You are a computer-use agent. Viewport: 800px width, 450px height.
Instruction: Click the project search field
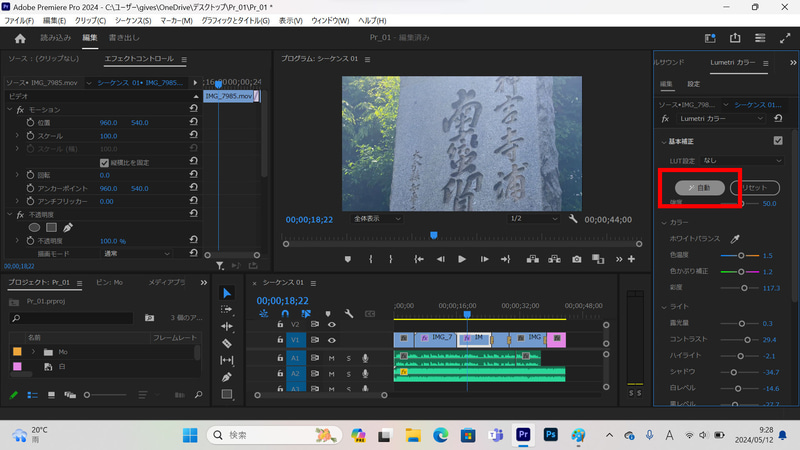(71, 318)
